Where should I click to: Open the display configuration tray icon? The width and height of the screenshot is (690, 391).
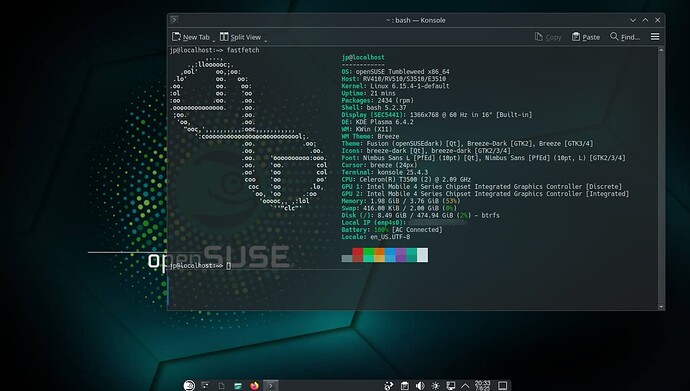pos(451,386)
